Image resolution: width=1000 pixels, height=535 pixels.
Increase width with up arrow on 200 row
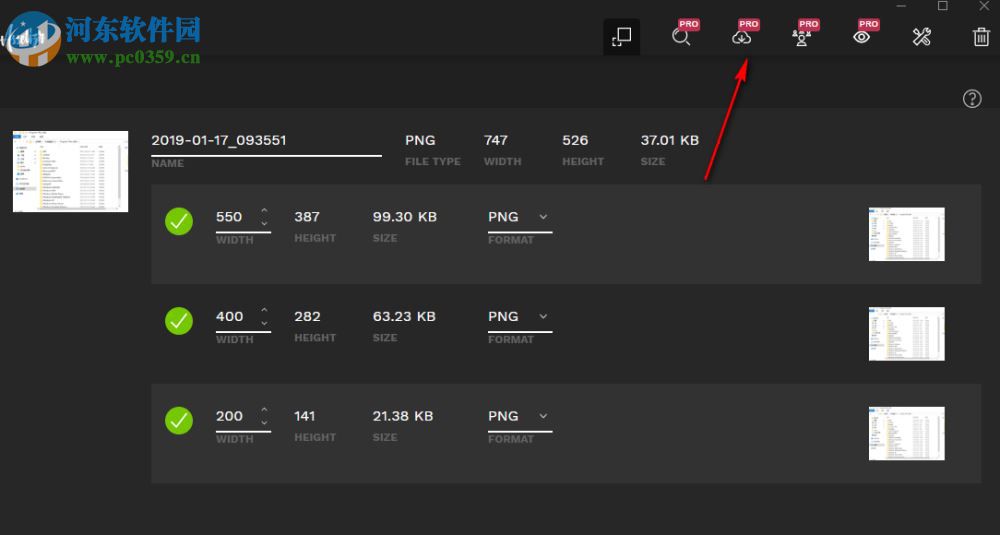point(264,409)
